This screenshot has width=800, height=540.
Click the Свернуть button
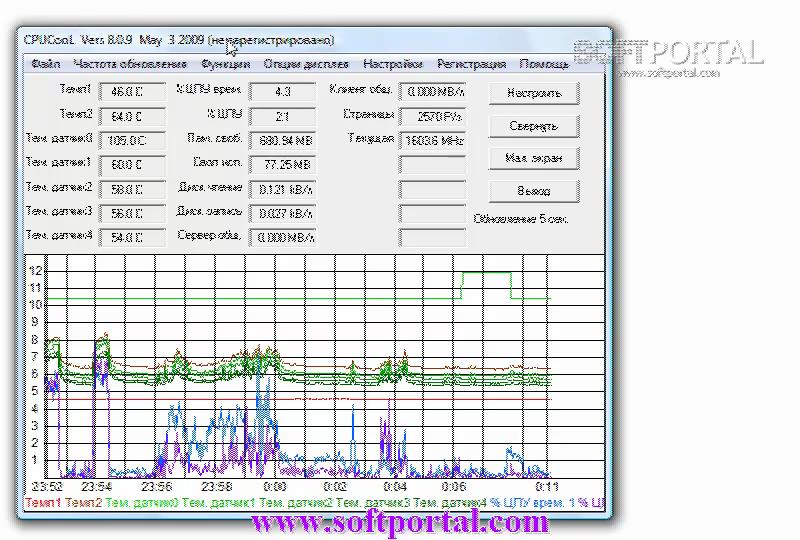point(534,126)
